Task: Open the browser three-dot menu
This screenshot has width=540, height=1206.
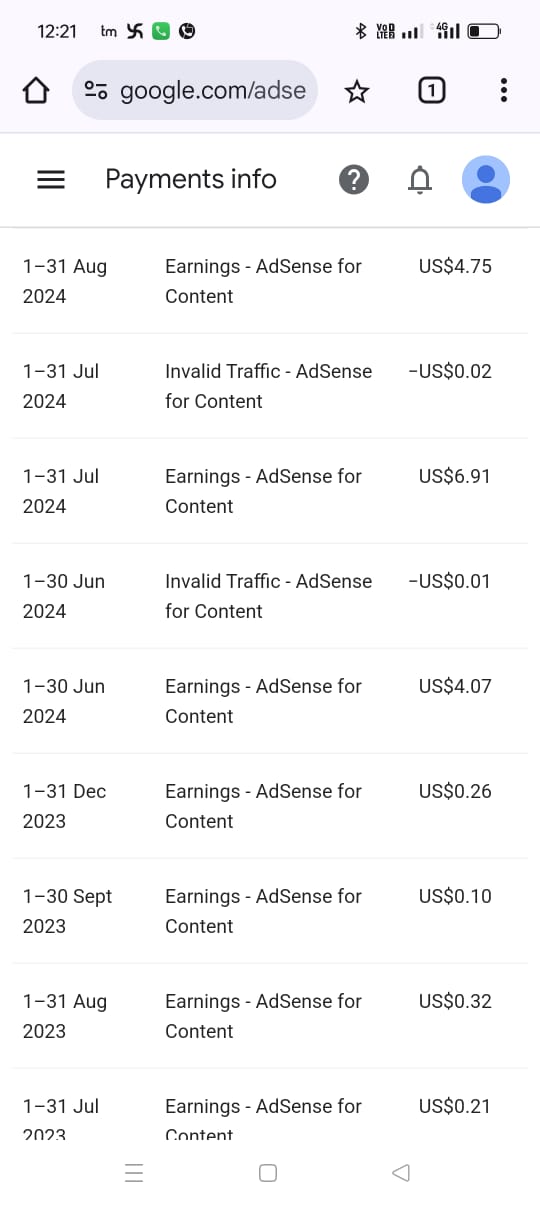Action: coord(503,91)
